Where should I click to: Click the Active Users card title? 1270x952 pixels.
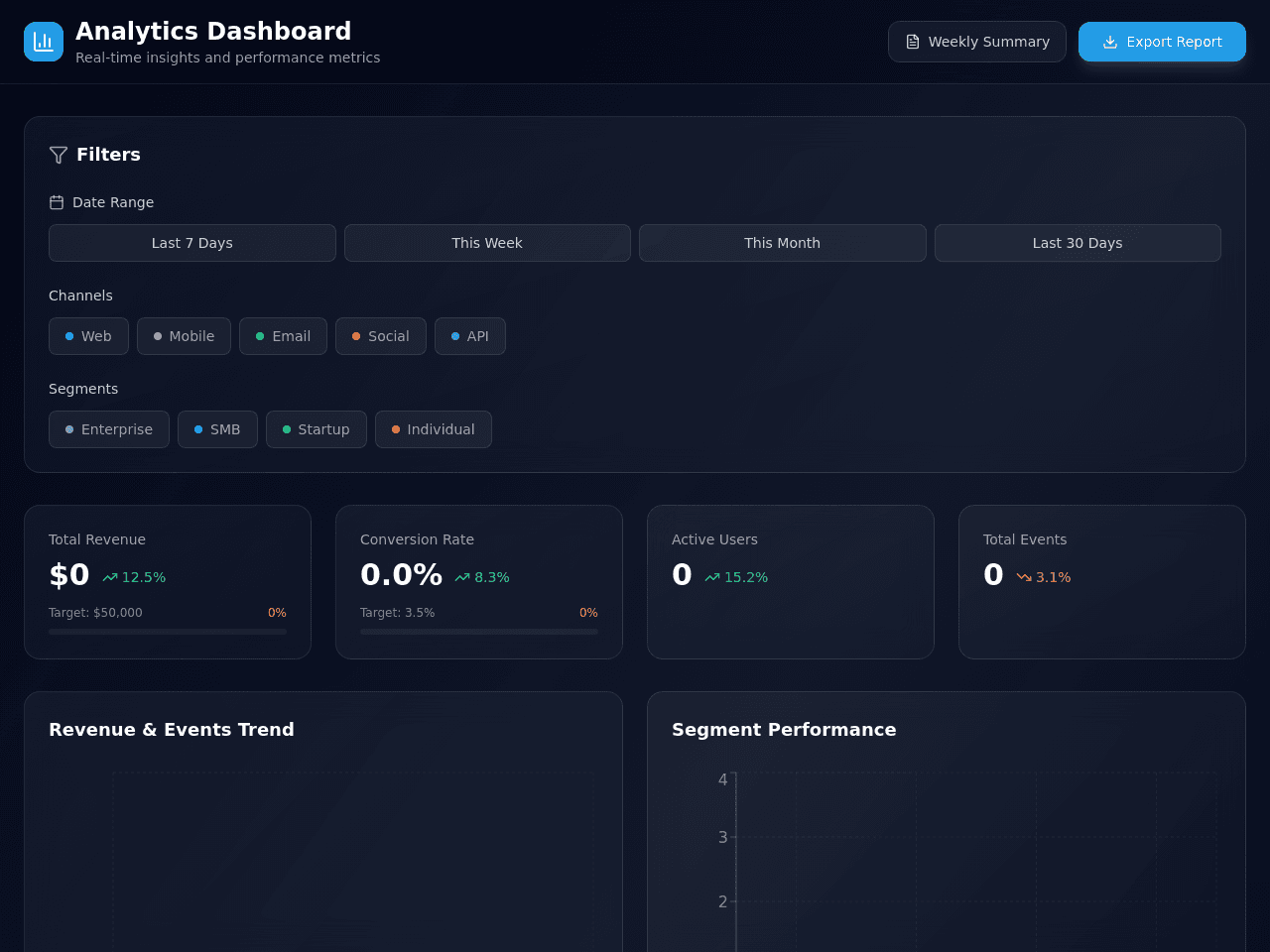coord(714,539)
